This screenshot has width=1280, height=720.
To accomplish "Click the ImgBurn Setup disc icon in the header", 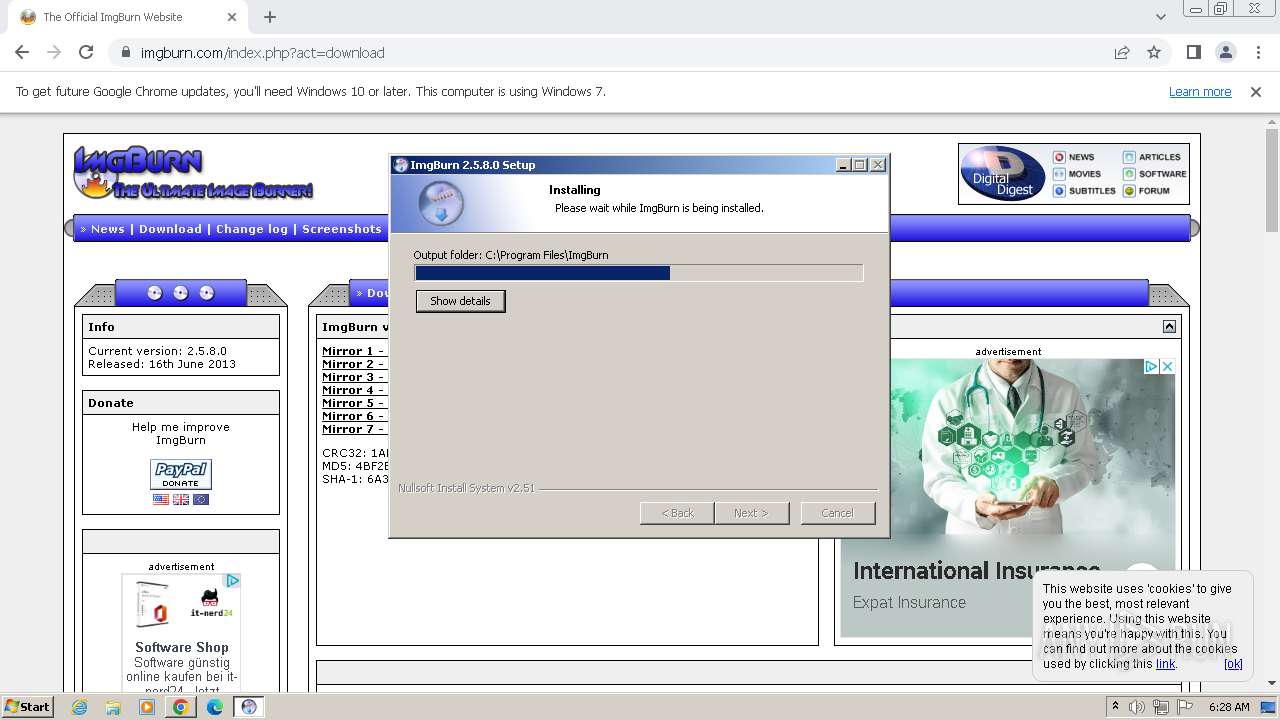I will coord(441,204).
